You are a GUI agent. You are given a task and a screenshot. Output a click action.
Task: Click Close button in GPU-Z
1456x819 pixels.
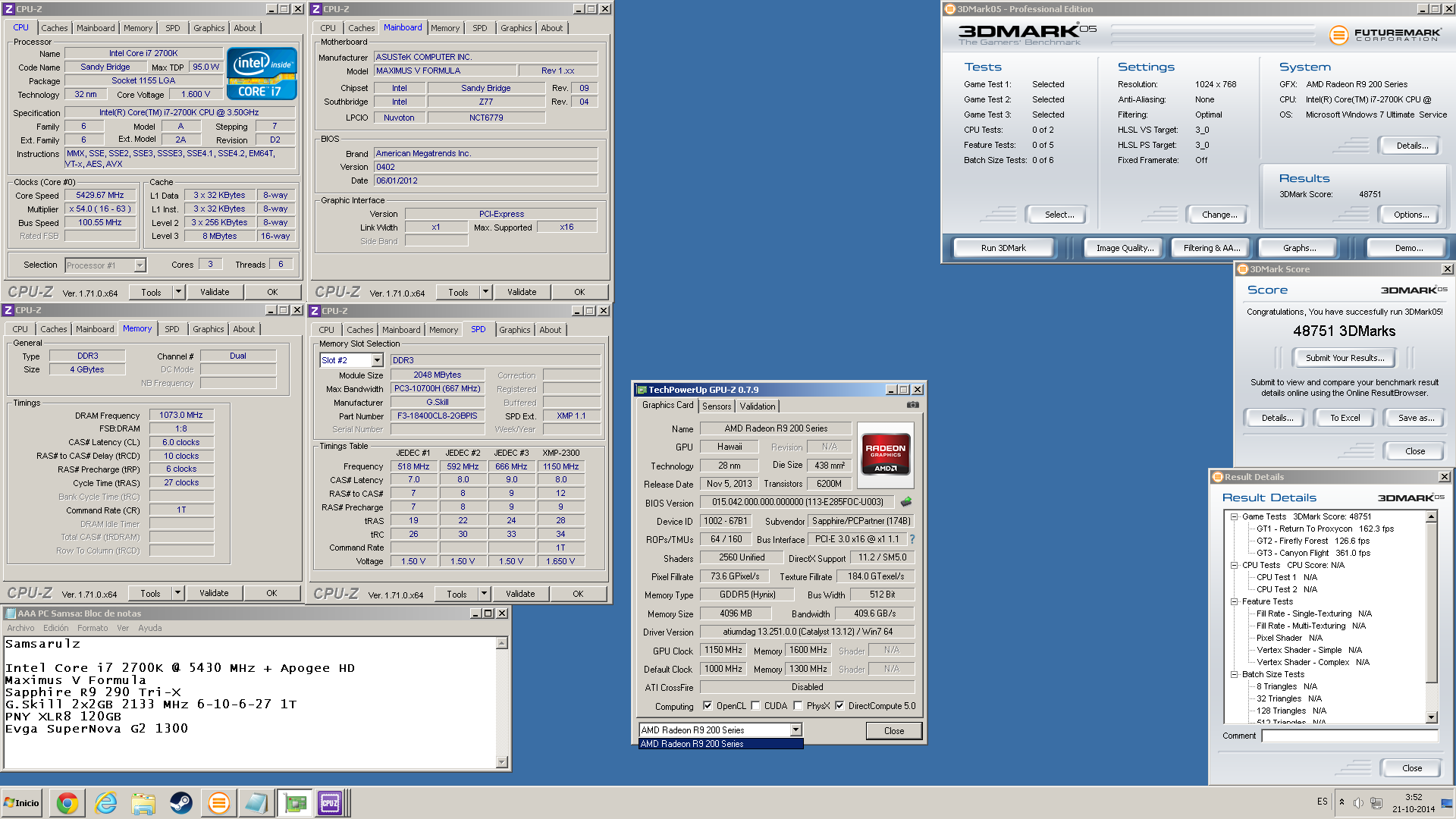coord(894,731)
